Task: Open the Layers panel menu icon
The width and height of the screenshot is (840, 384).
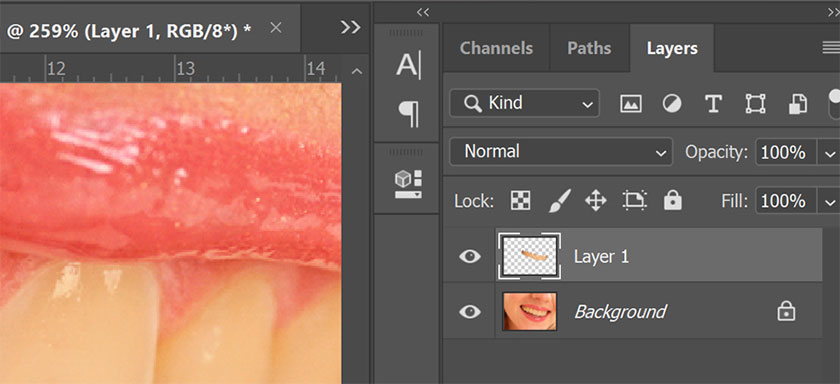Action: (831, 48)
